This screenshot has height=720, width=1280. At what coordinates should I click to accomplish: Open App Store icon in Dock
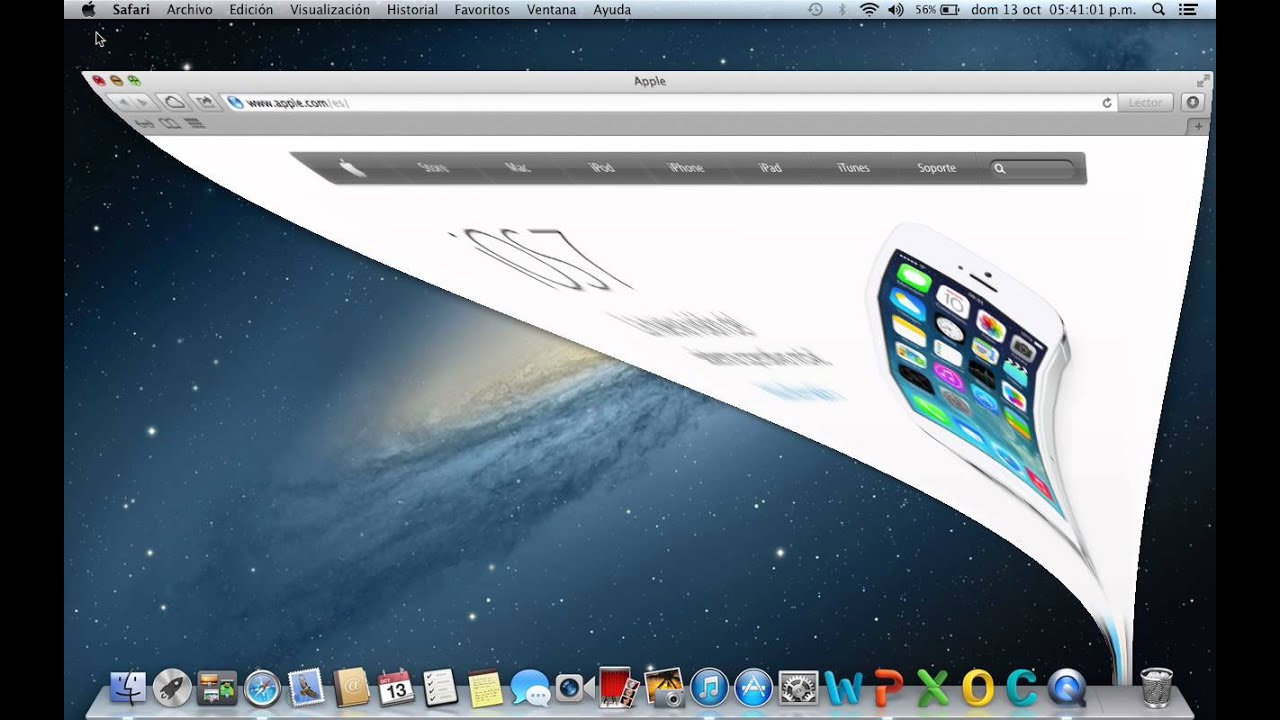[x=753, y=688]
